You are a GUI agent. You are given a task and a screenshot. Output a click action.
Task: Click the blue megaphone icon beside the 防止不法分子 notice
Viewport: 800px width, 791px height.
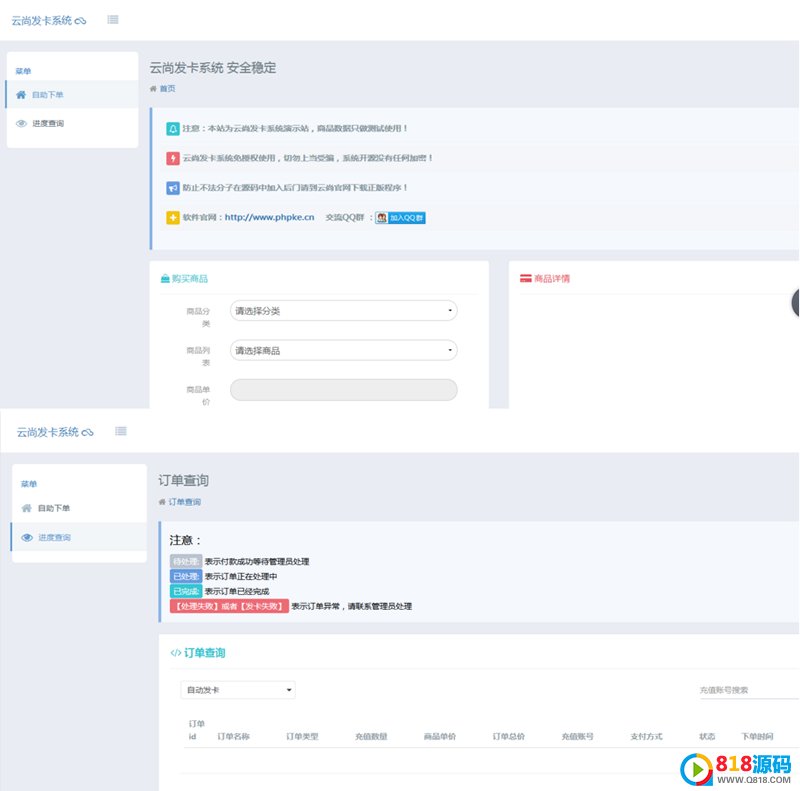pyautogui.click(x=173, y=188)
